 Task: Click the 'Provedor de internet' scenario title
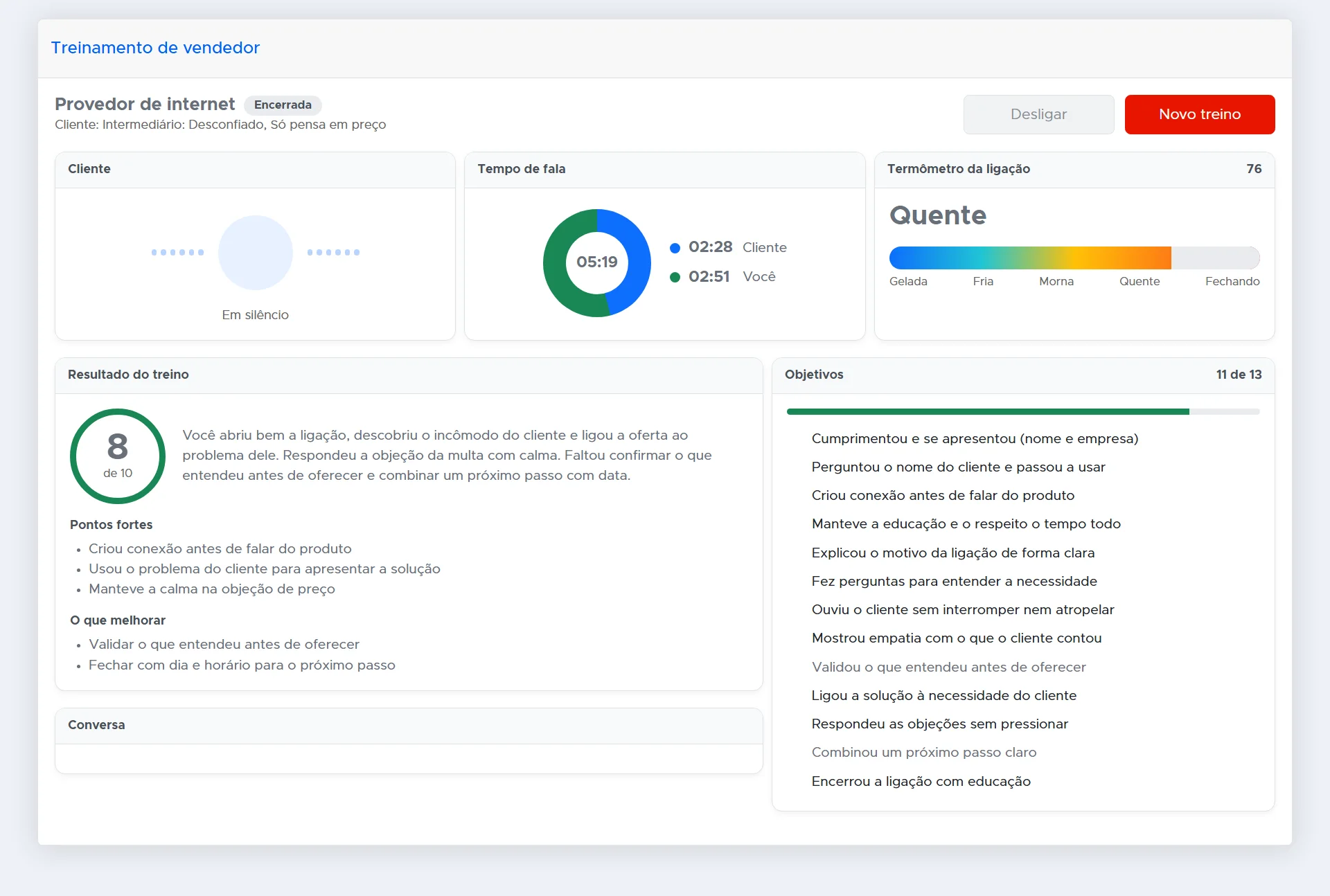[145, 104]
